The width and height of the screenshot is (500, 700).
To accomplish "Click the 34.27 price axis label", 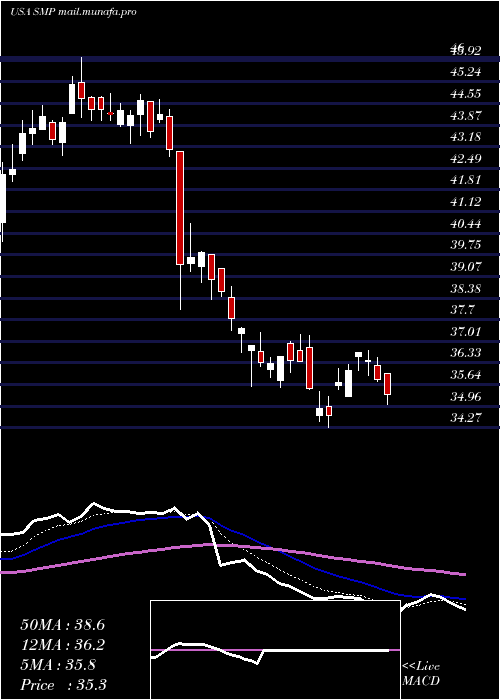I will (x=466, y=417).
